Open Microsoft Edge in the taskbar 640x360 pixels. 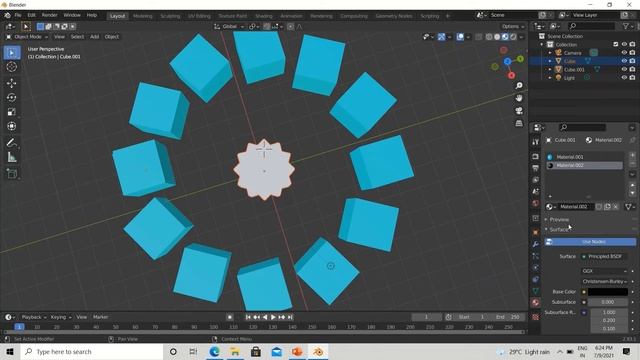pyautogui.click(x=214, y=352)
